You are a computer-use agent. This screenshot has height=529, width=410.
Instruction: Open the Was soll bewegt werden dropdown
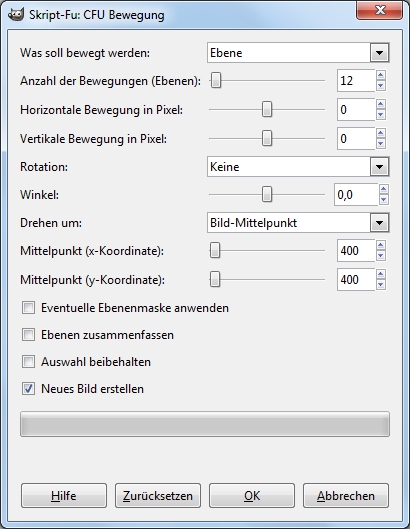[x=298, y=53]
